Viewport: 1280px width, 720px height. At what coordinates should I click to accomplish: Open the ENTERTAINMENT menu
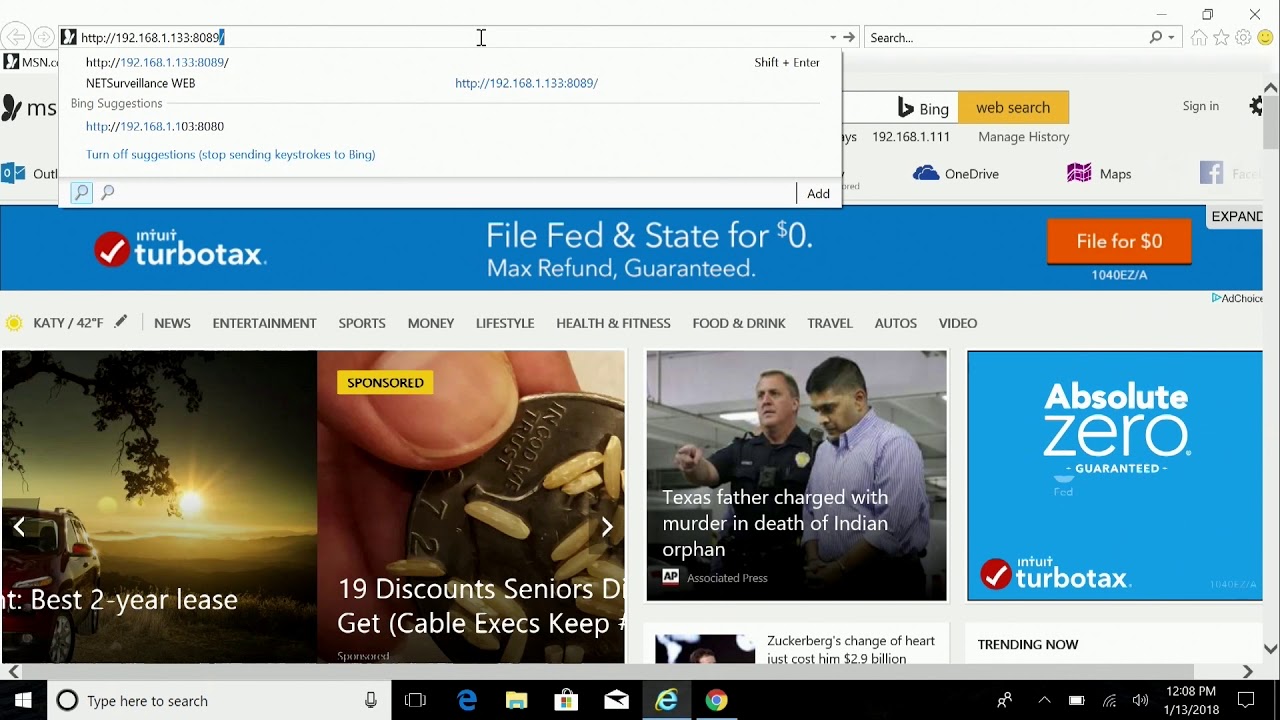pyautogui.click(x=264, y=323)
